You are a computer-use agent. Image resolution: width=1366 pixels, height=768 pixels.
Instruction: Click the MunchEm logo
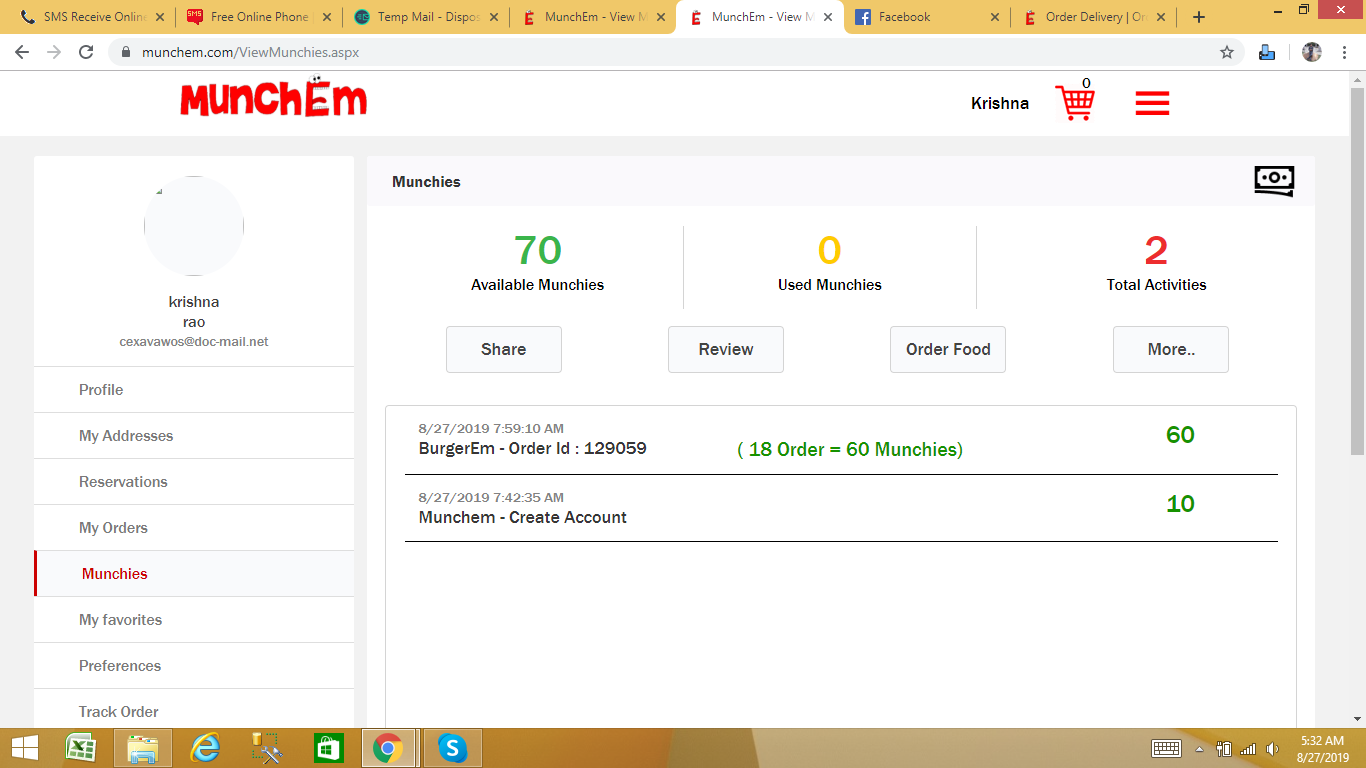273,99
